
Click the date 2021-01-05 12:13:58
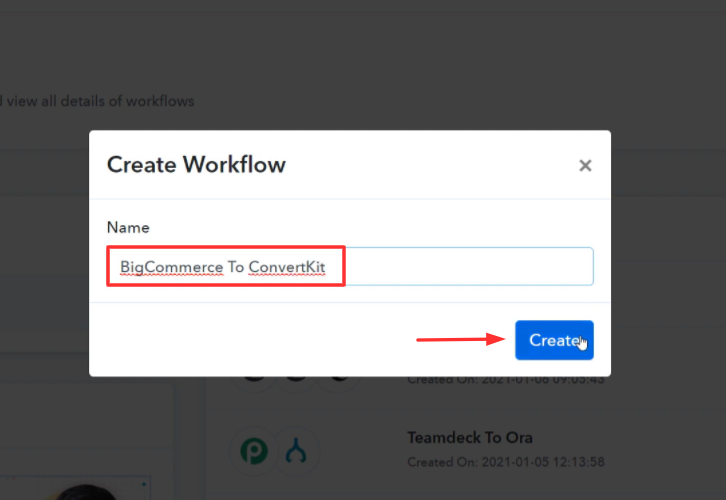(x=543, y=462)
